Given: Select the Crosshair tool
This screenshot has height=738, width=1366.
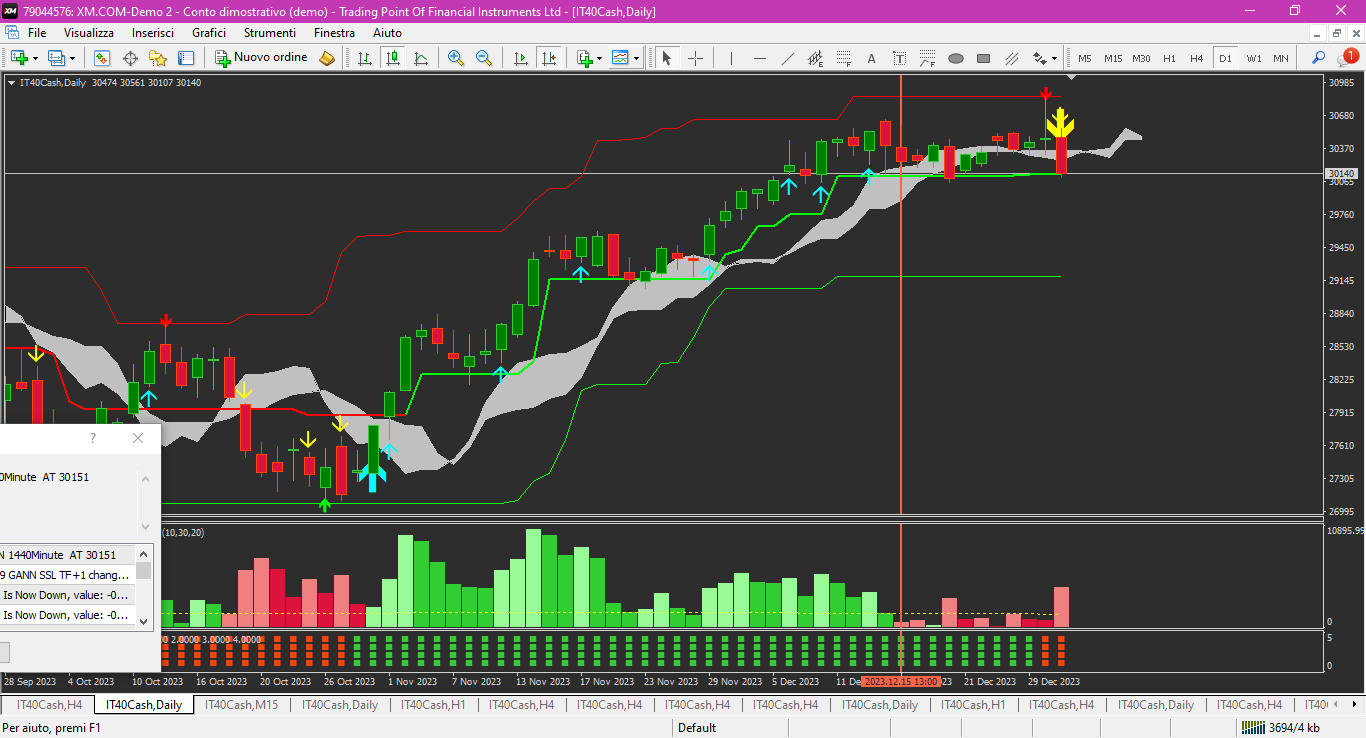Looking at the screenshot, I should point(696,58).
